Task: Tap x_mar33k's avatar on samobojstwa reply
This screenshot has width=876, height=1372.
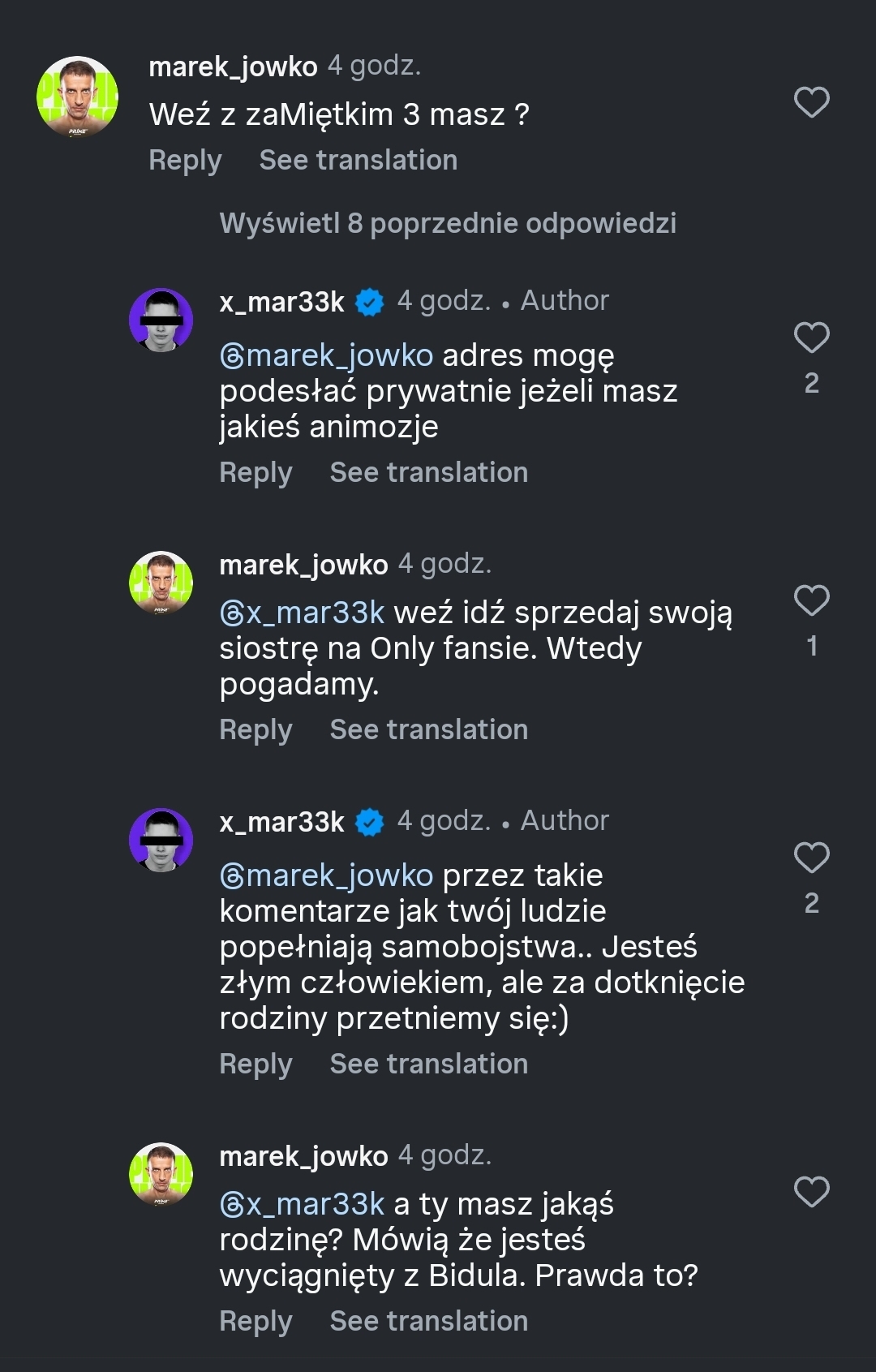Action: coord(161,840)
